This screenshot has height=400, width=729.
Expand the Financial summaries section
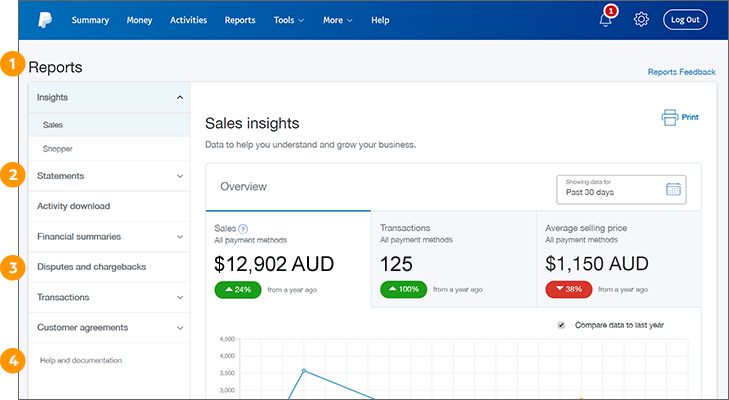click(x=179, y=237)
